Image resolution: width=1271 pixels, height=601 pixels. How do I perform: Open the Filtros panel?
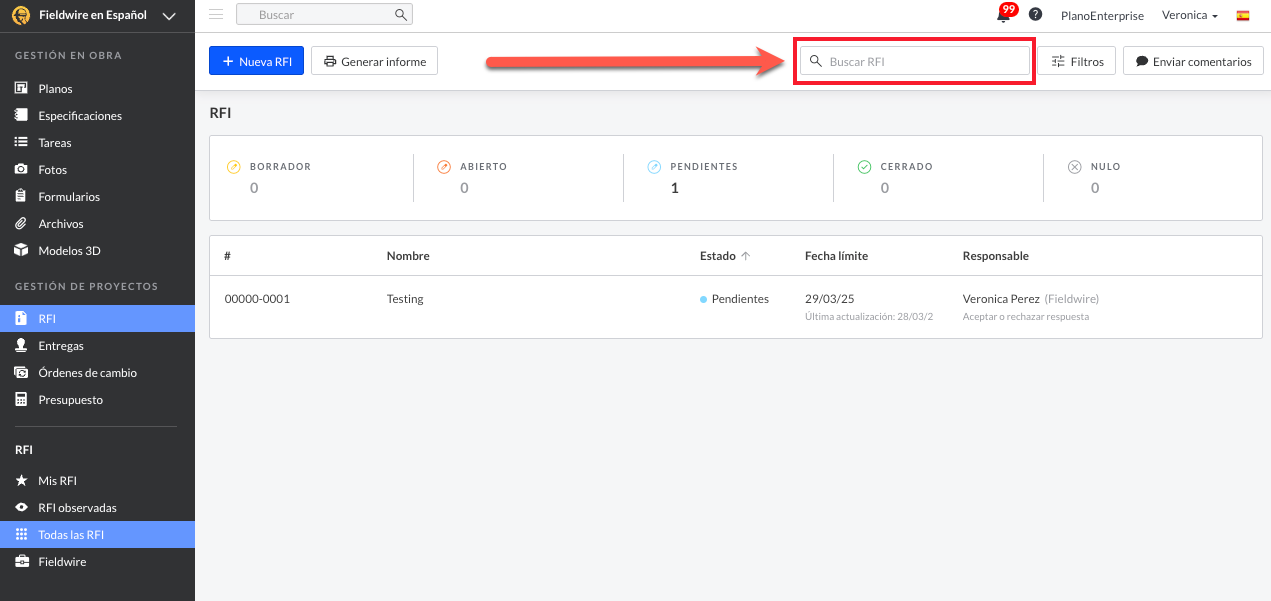1076,61
